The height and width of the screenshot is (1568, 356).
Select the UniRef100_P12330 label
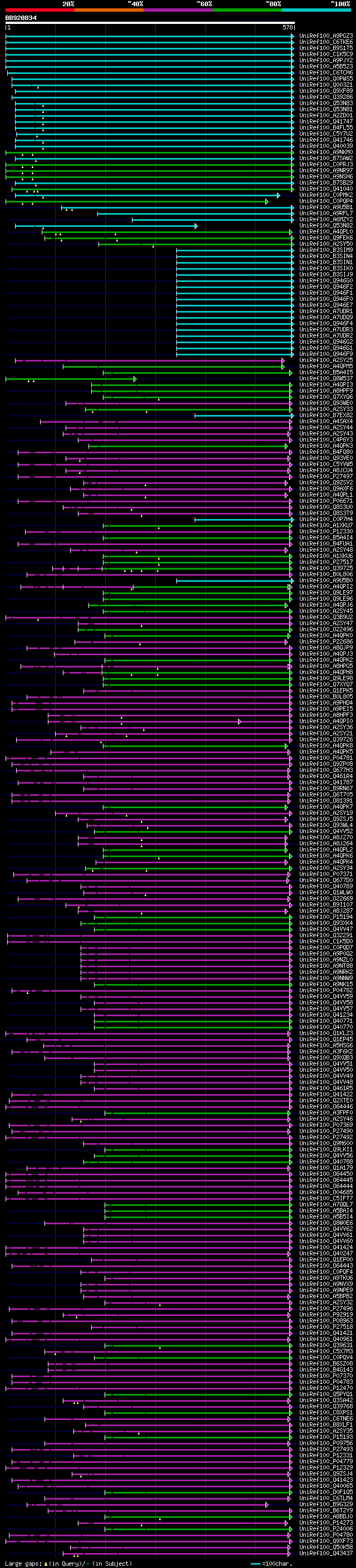[x=325, y=532]
